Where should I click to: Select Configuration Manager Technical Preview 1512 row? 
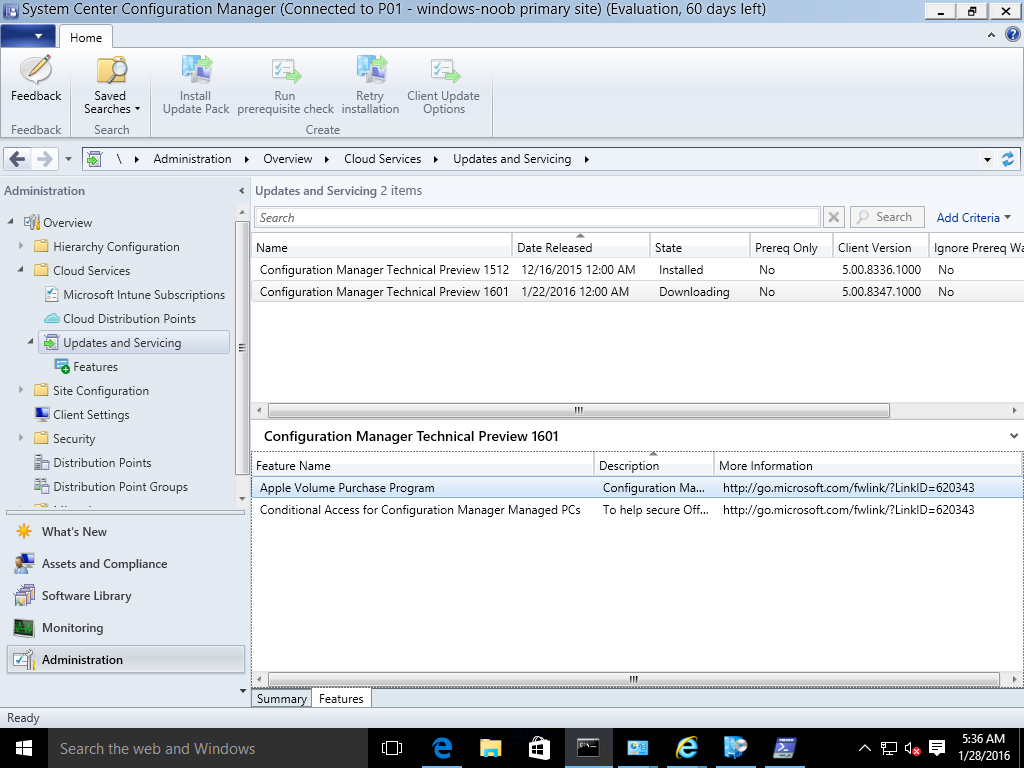(637, 270)
